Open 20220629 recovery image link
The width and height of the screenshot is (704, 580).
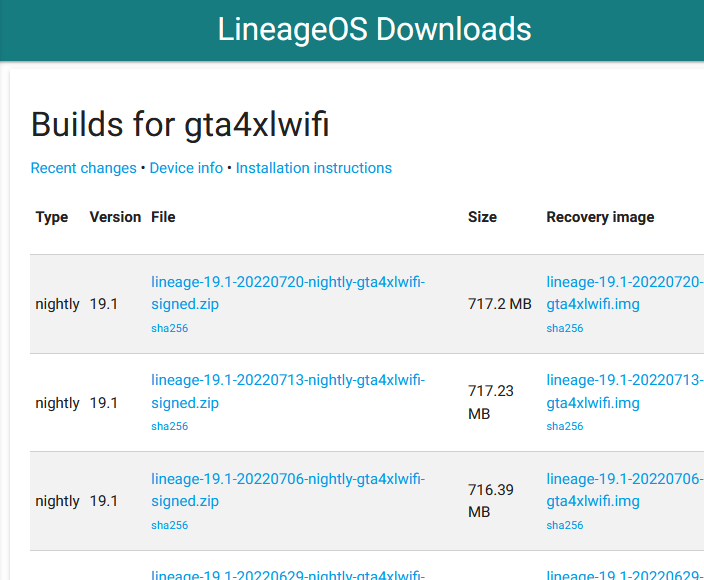[625, 575]
